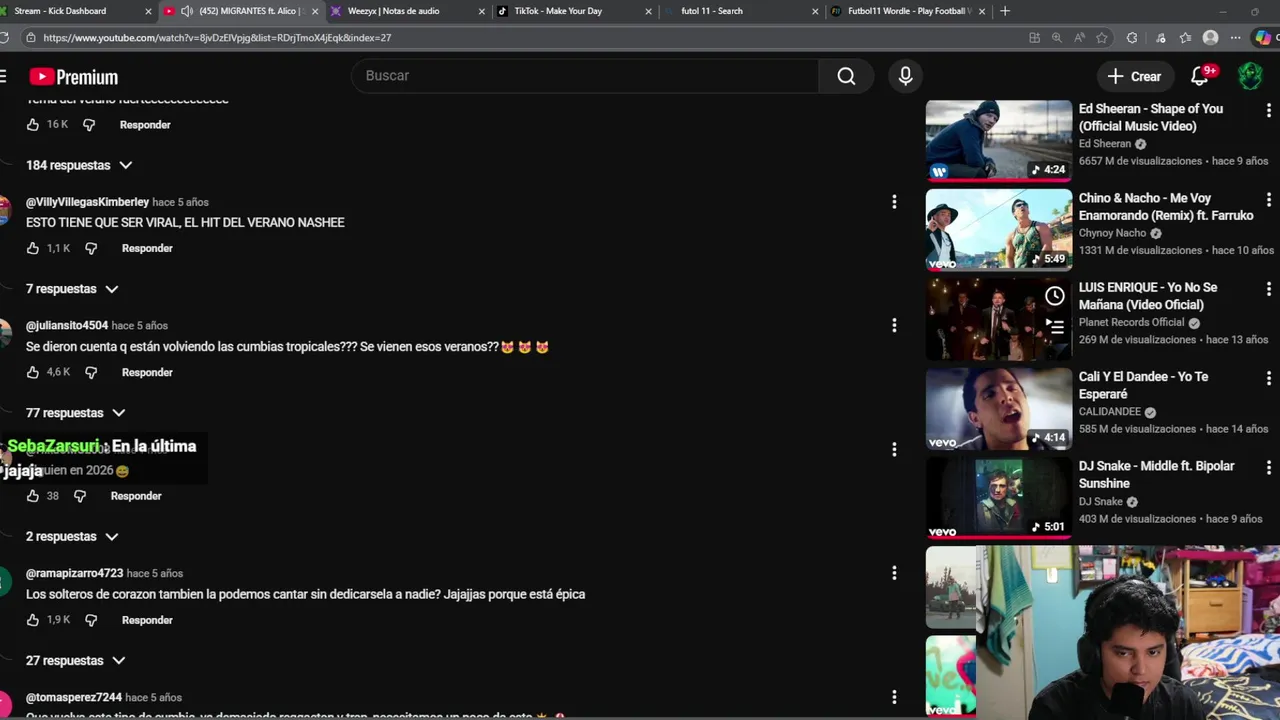Open Cali Y El Dandee thumbnail

999,409
